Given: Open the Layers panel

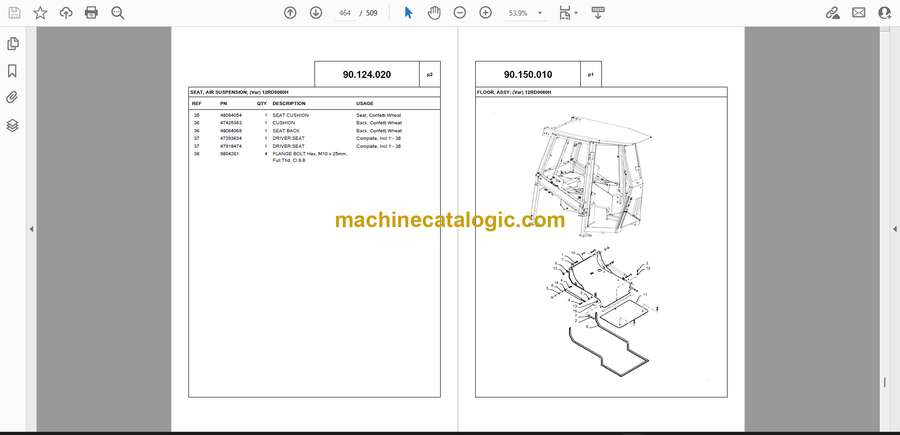Looking at the screenshot, I should click(x=12, y=125).
